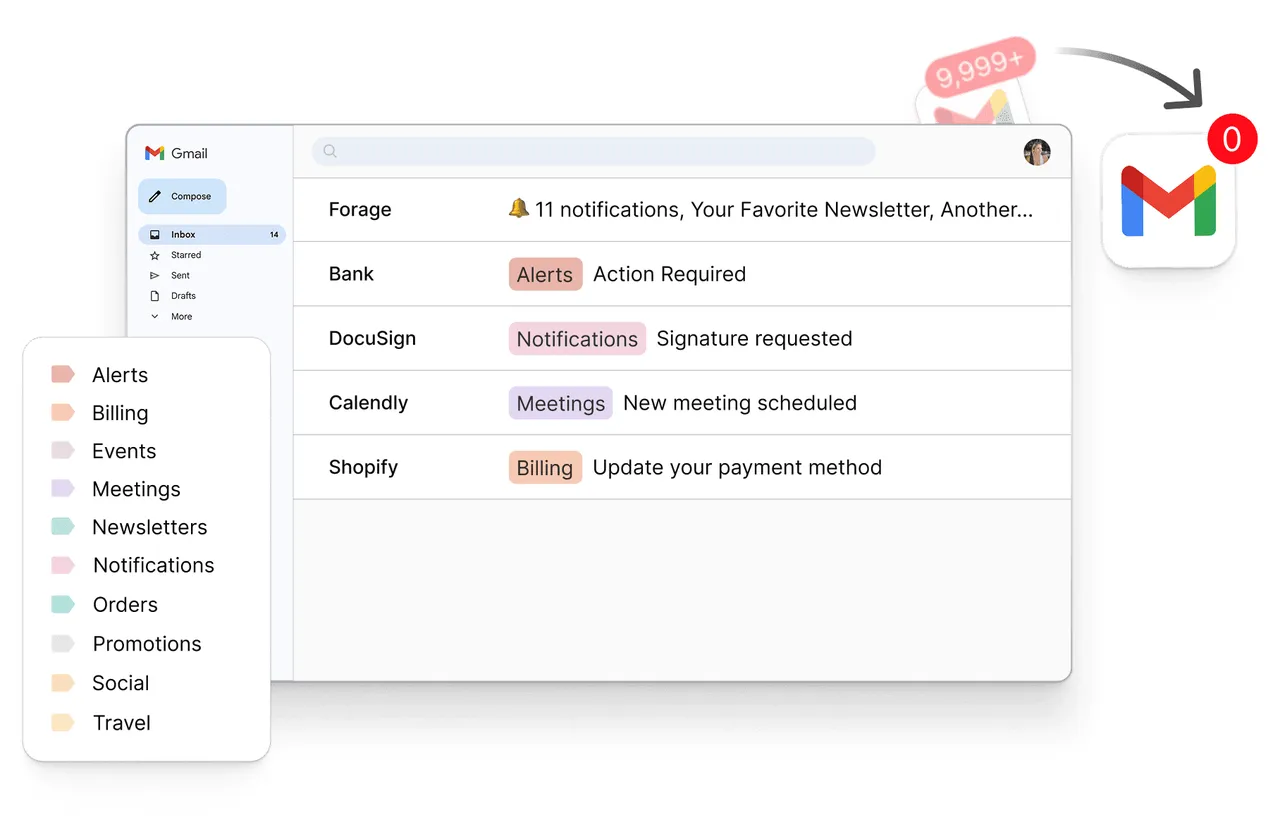The height and width of the screenshot is (827, 1280).
Task: Click the Notifications tag on DocuSign email
Action: click(577, 339)
